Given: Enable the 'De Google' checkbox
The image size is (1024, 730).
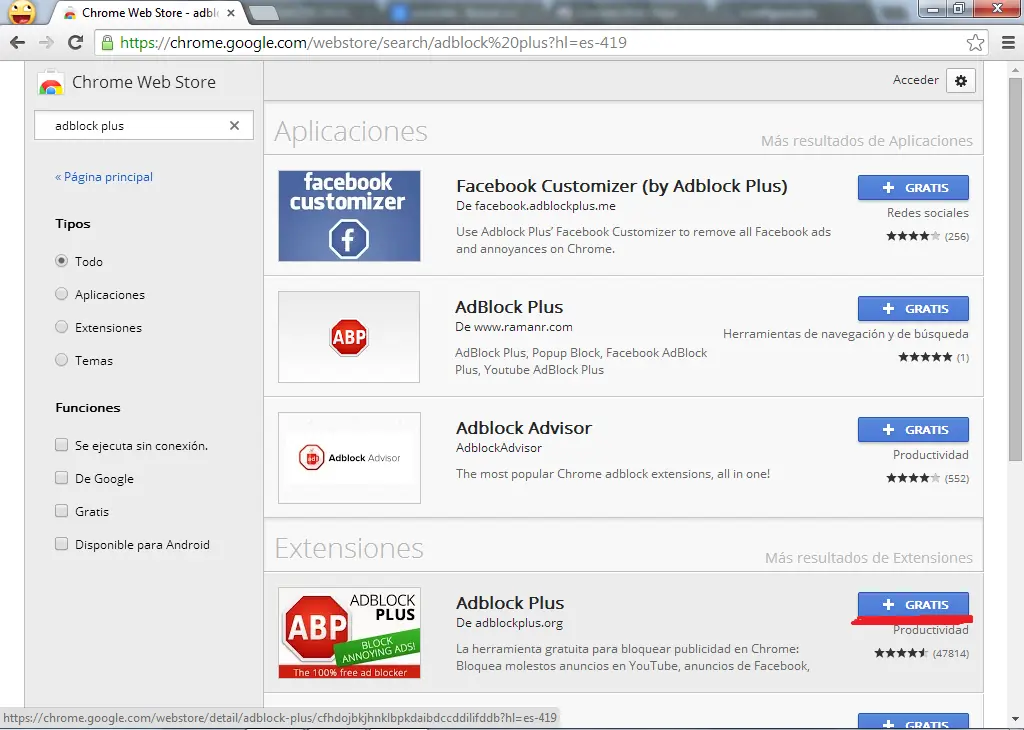Looking at the screenshot, I should (61, 478).
